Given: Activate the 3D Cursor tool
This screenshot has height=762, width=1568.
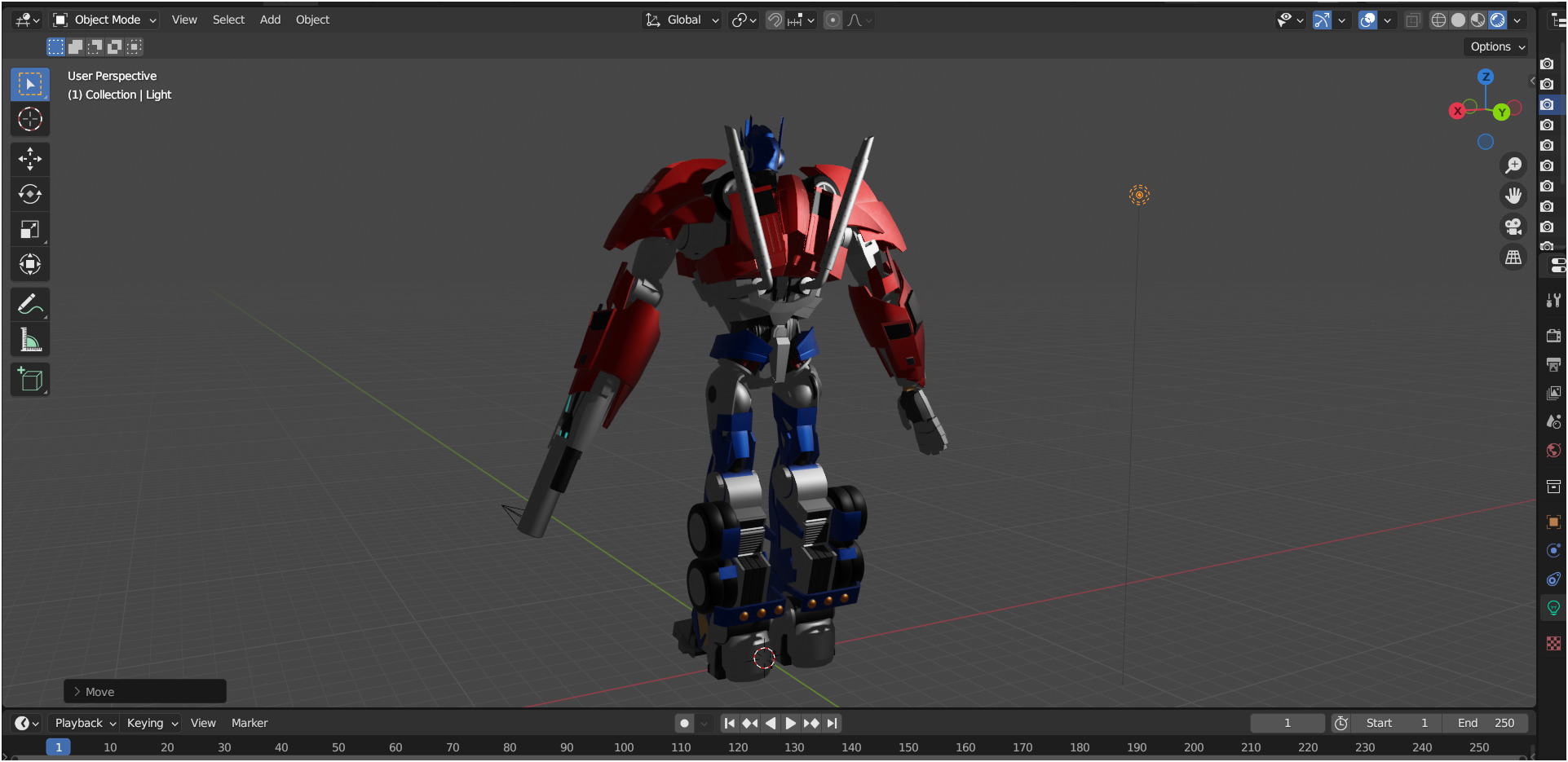Looking at the screenshot, I should (x=30, y=119).
